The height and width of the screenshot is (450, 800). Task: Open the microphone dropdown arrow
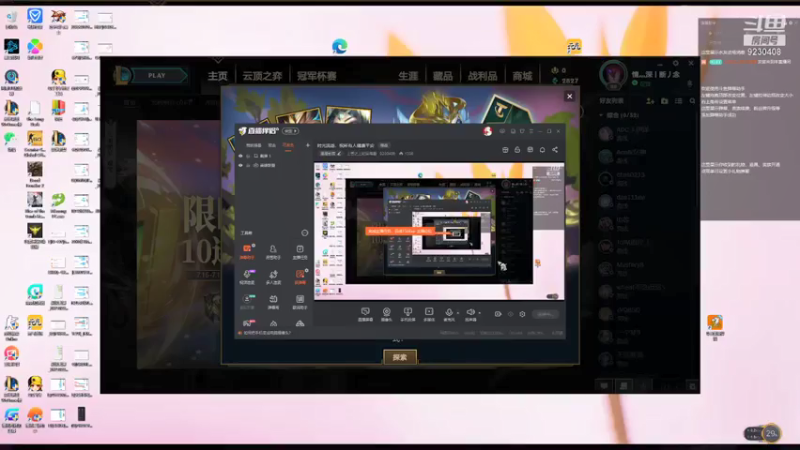tap(458, 313)
